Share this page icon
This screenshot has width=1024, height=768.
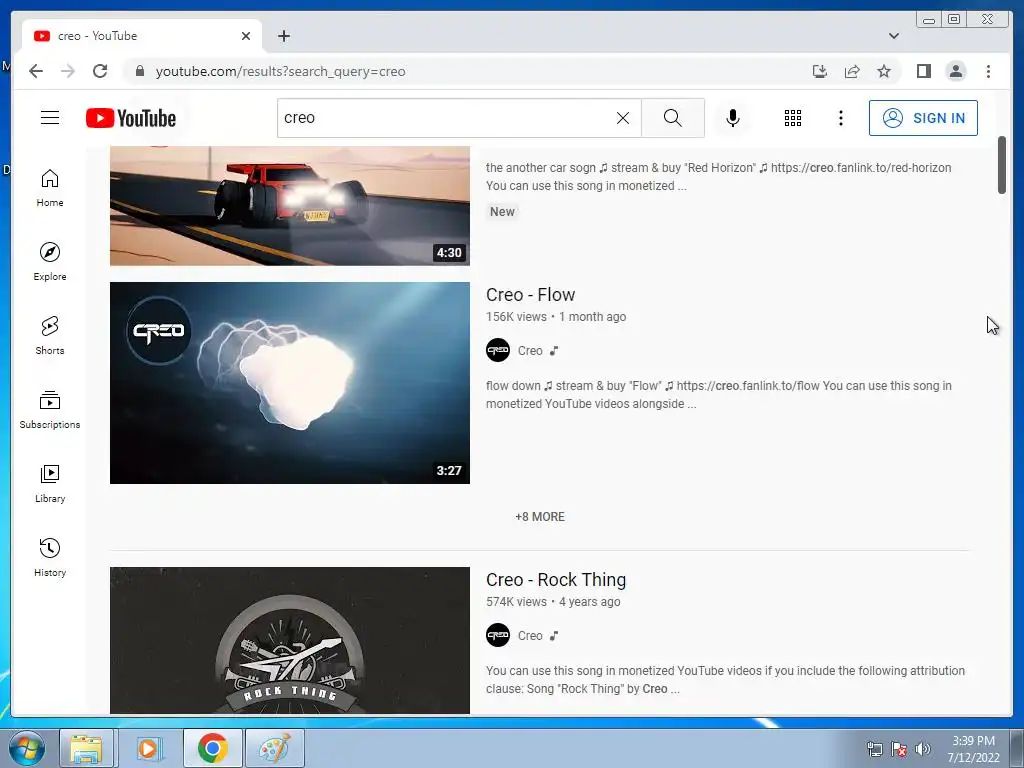[852, 71]
